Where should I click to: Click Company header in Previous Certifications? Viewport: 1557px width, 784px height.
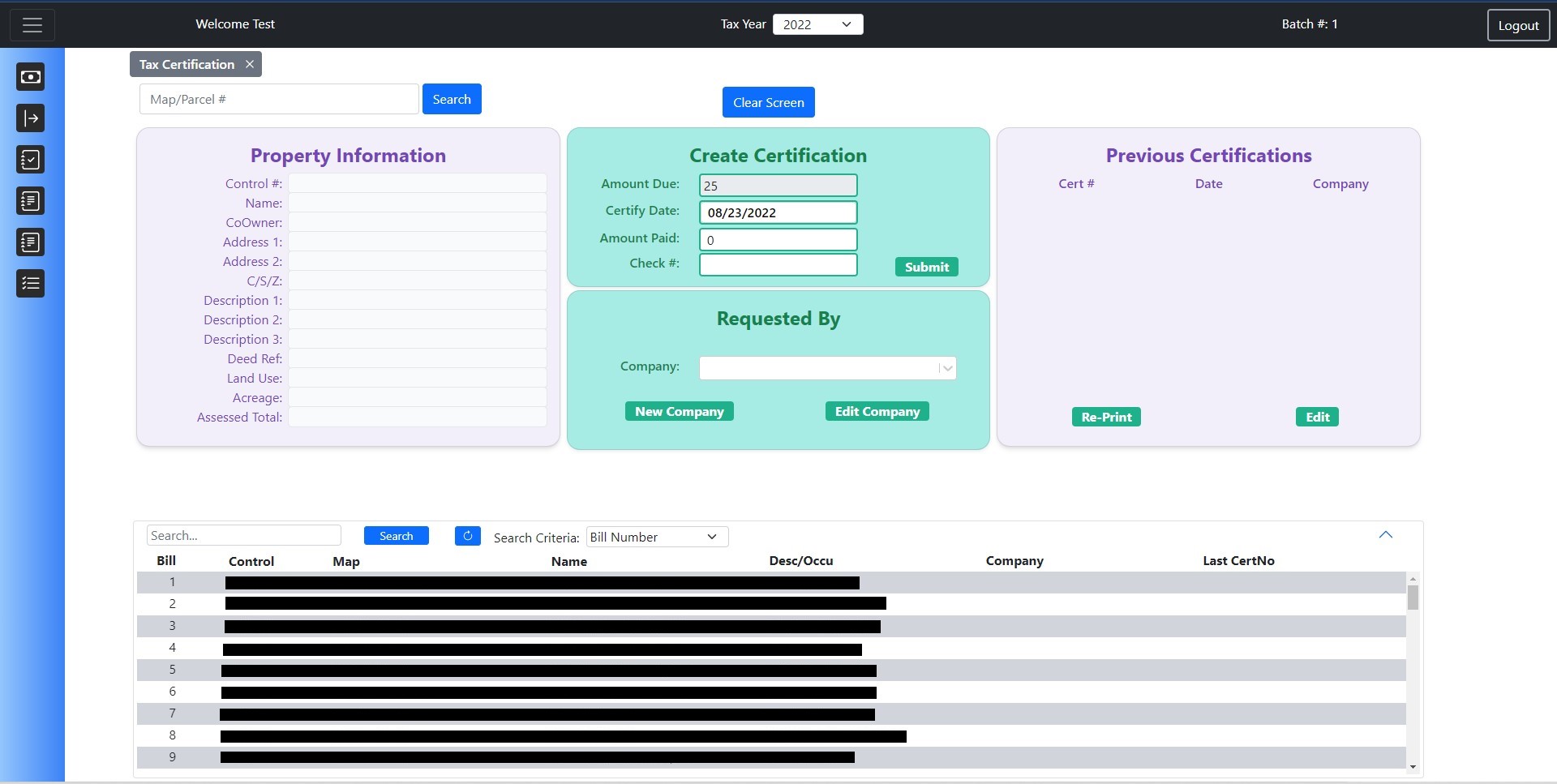1340,183
